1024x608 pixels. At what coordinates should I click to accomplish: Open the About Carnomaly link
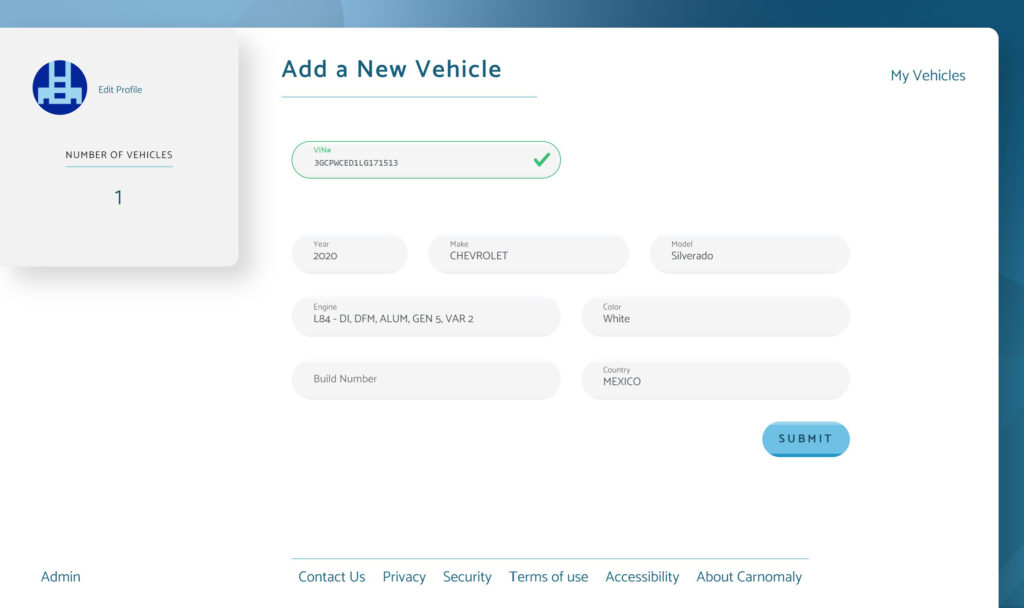click(x=749, y=577)
